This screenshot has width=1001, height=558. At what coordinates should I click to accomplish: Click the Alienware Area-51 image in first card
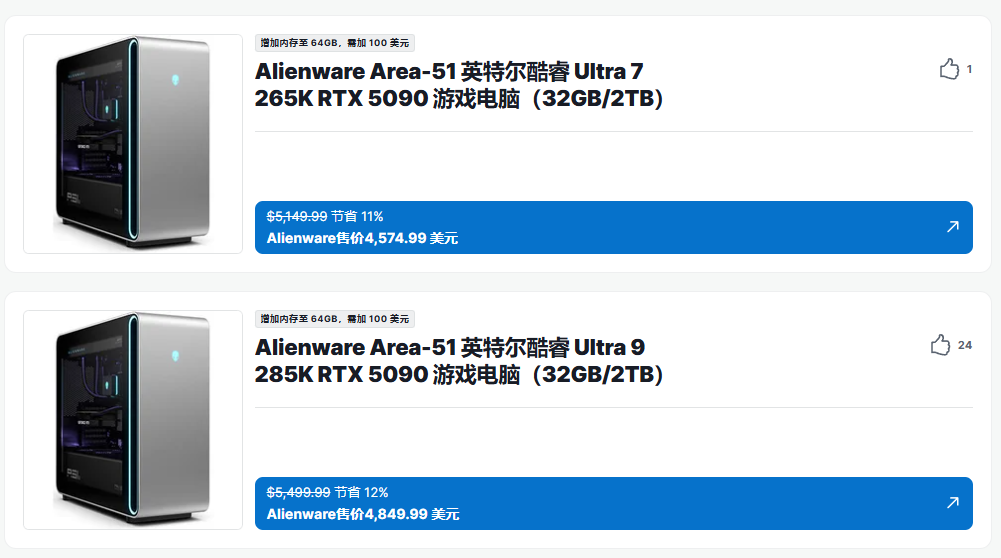click(133, 144)
